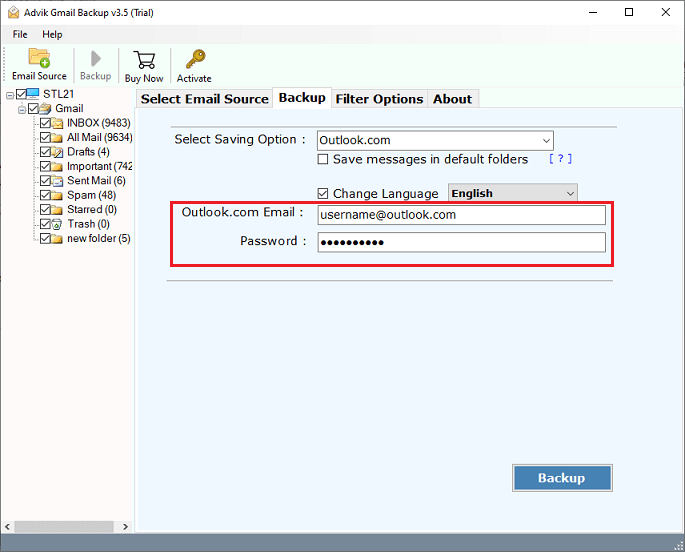Click the folder tree horizontal scrollbar thumb
Viewport: 685px width, 552px height.
click(x=64, y=527)
